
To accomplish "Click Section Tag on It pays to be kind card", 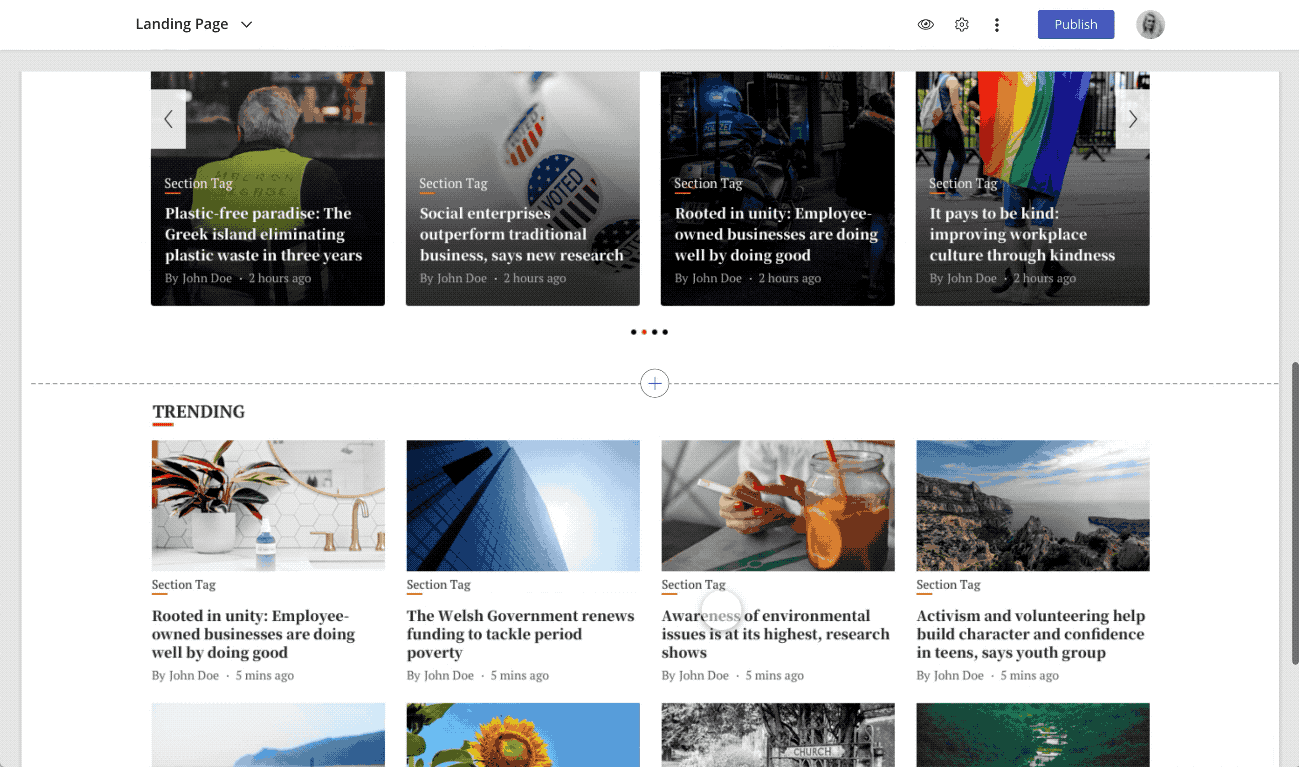I will click(964, 183).
